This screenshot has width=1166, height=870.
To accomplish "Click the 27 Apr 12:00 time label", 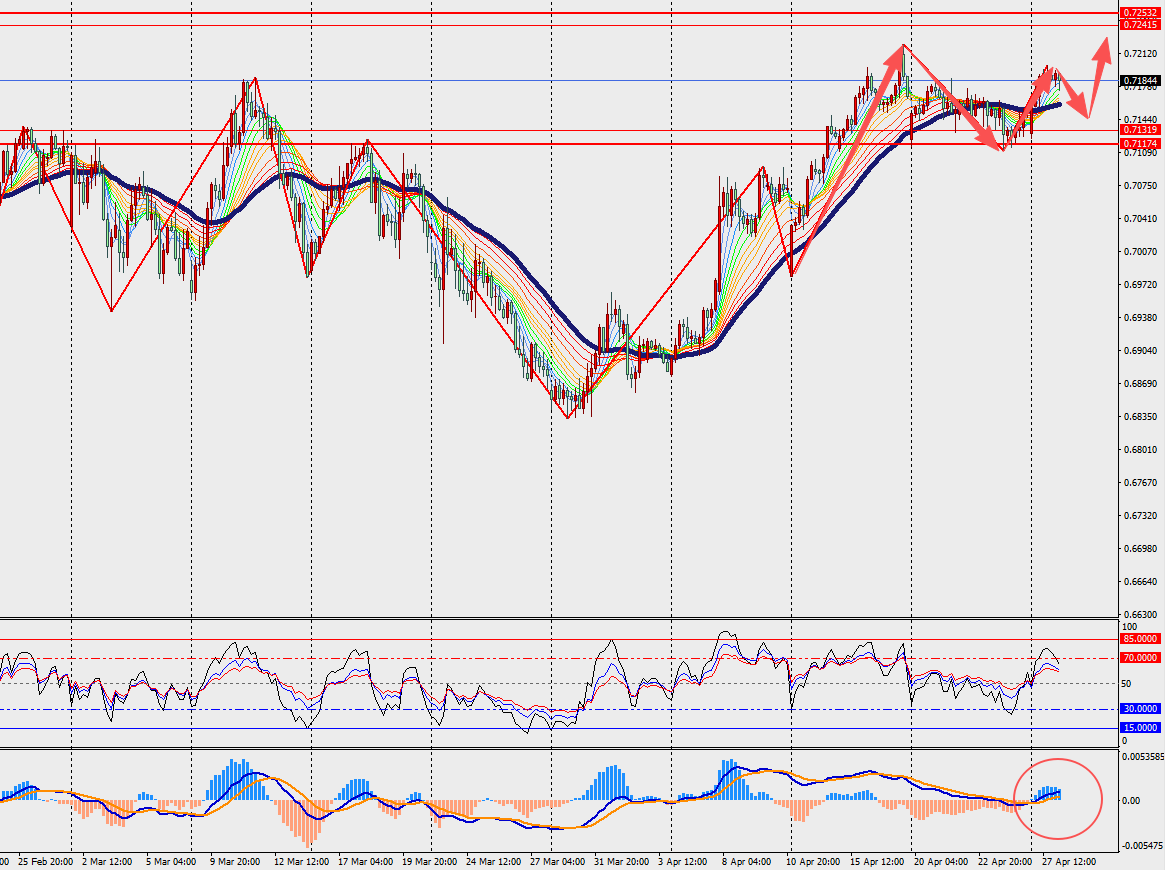I will (1069, 862).
